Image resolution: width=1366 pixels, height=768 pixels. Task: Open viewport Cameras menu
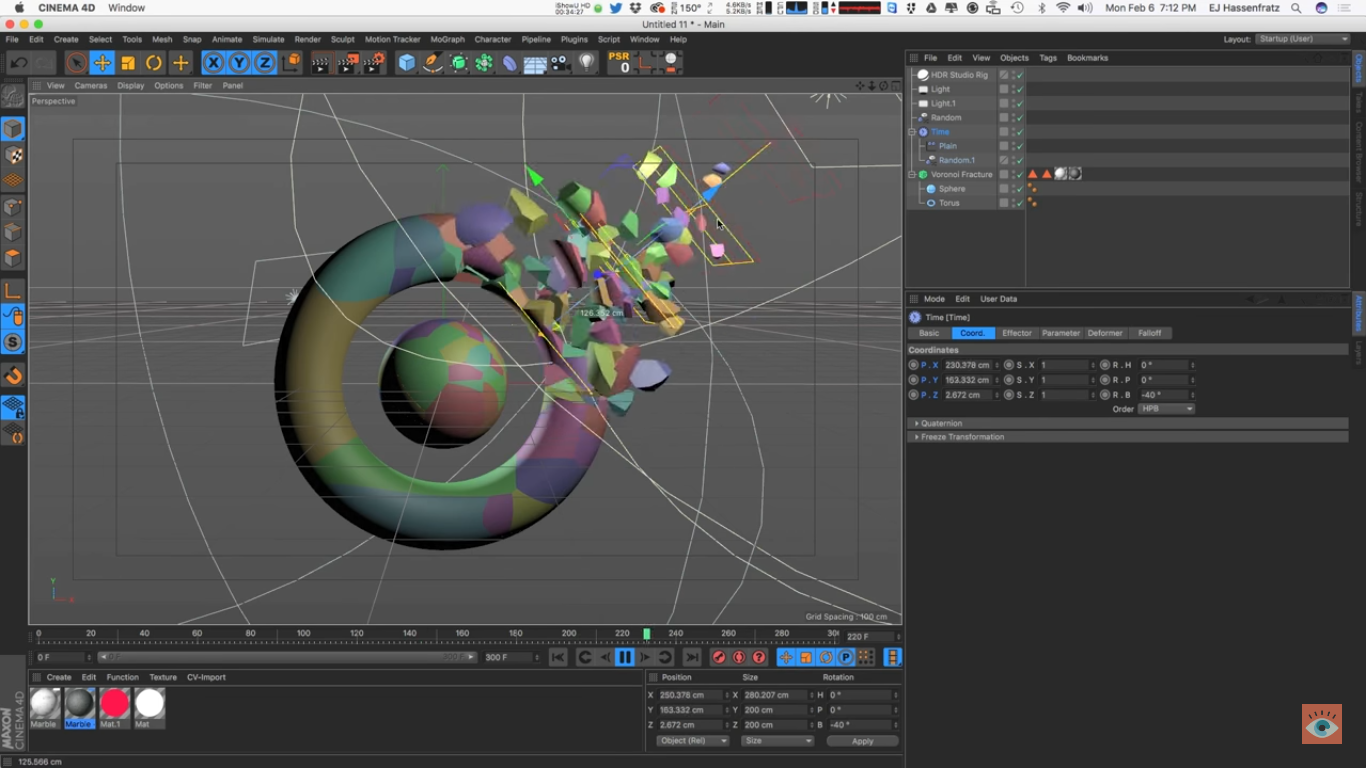tap(91, 85)
